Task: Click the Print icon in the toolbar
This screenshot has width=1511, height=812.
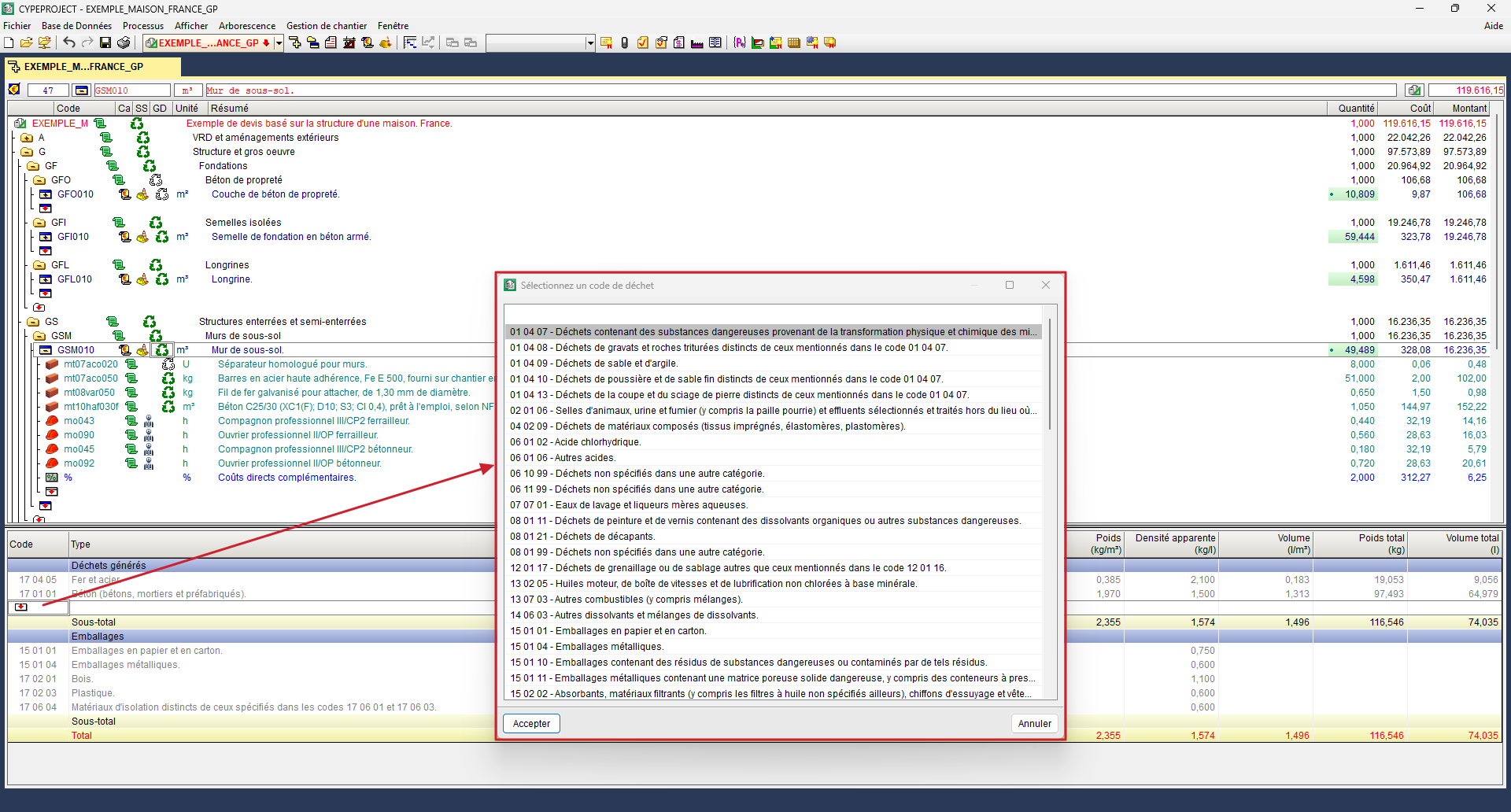Action: (x=124, y=42)
